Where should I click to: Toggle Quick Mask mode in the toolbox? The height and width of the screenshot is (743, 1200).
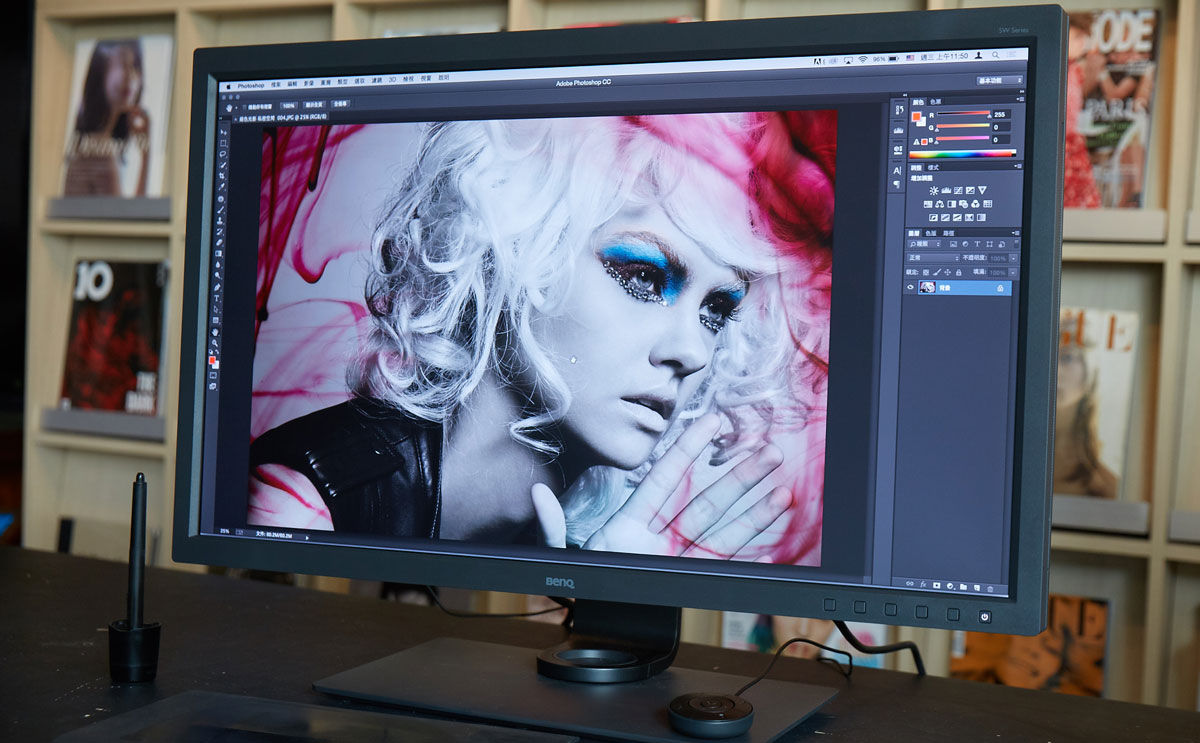[213, 376]
